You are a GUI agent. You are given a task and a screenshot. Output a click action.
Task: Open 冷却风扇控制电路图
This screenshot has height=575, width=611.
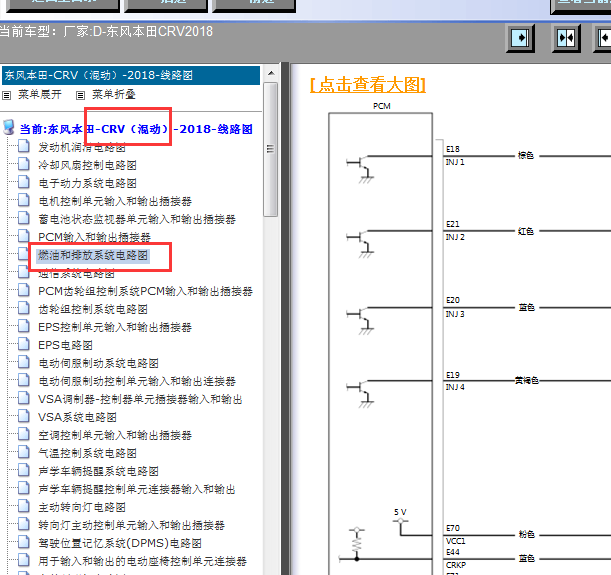[87, 165]
